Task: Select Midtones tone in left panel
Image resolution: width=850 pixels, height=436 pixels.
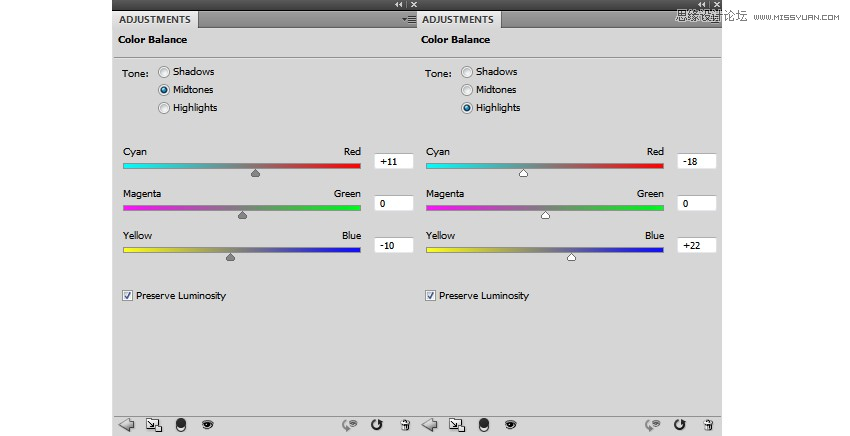Action: click(x=164, y=89)
